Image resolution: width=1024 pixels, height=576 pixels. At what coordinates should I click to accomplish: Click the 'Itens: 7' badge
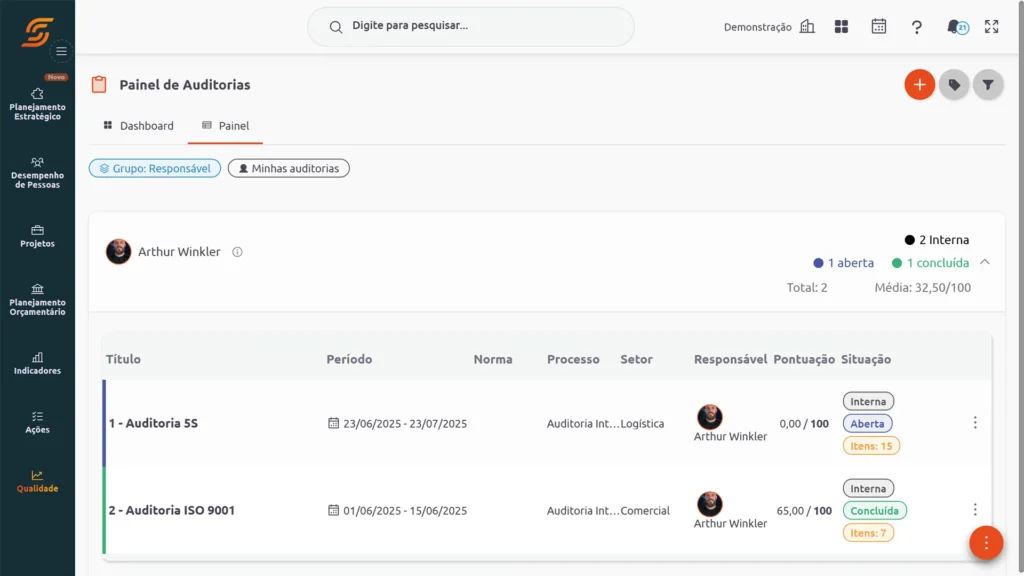[x=868, y=532]
